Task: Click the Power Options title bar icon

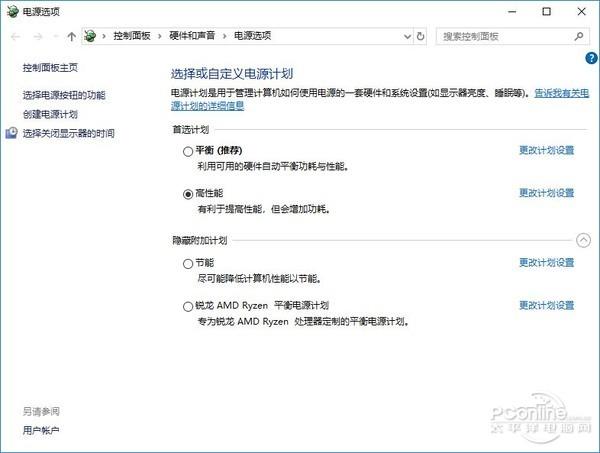Action: [13, 11]
